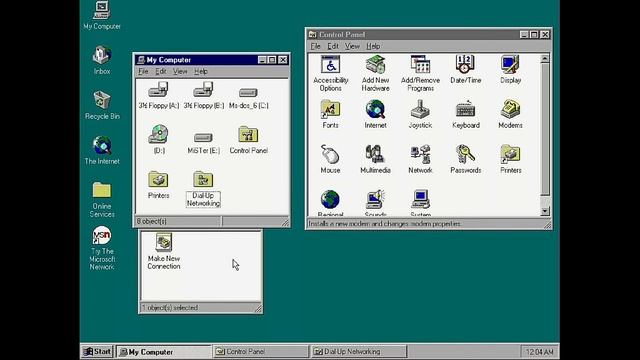
Task: Select 3½ Floppy (A:) drive
Action: [158, 95]
